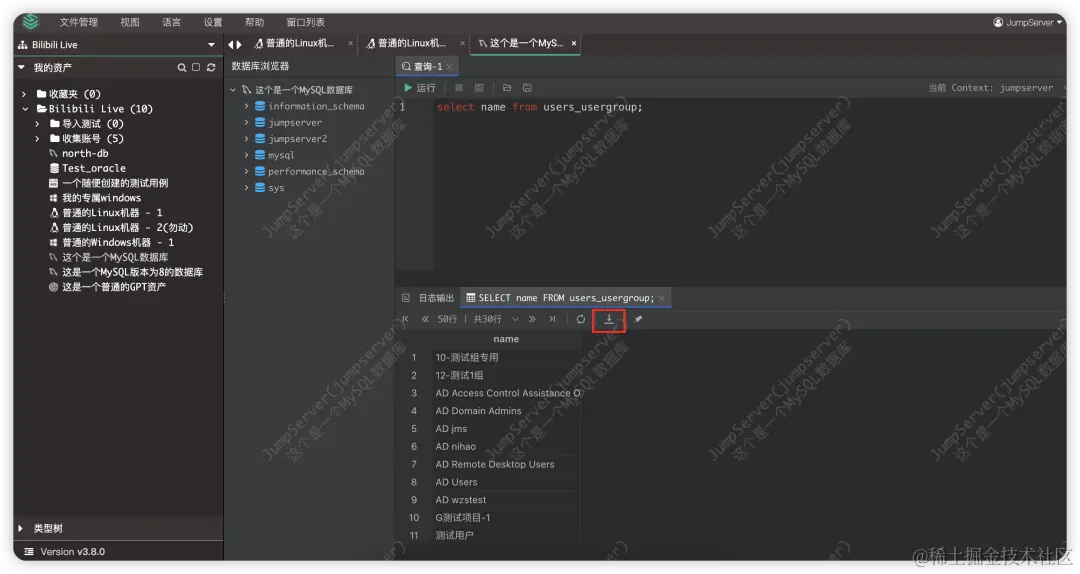
Task: Refresh the query results
Action: point(581,319)
